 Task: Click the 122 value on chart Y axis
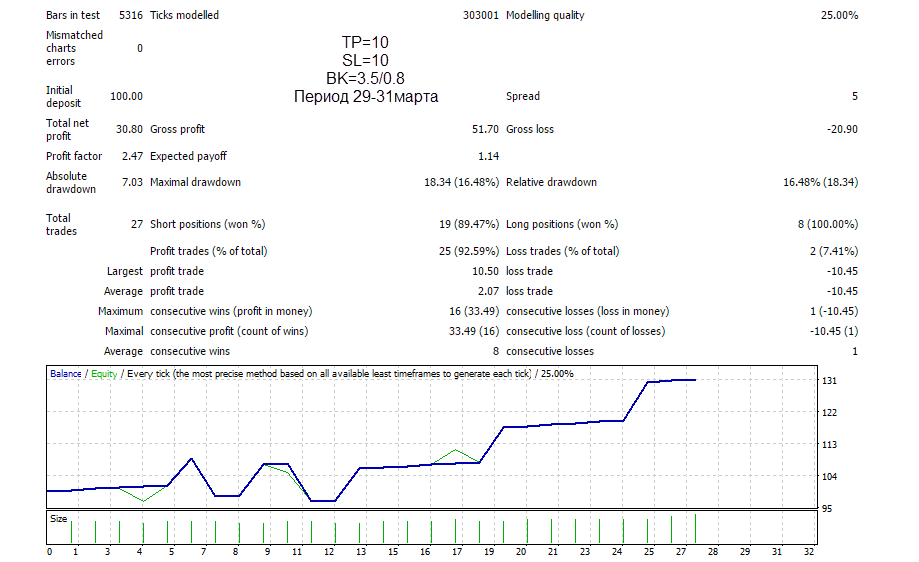829,413
